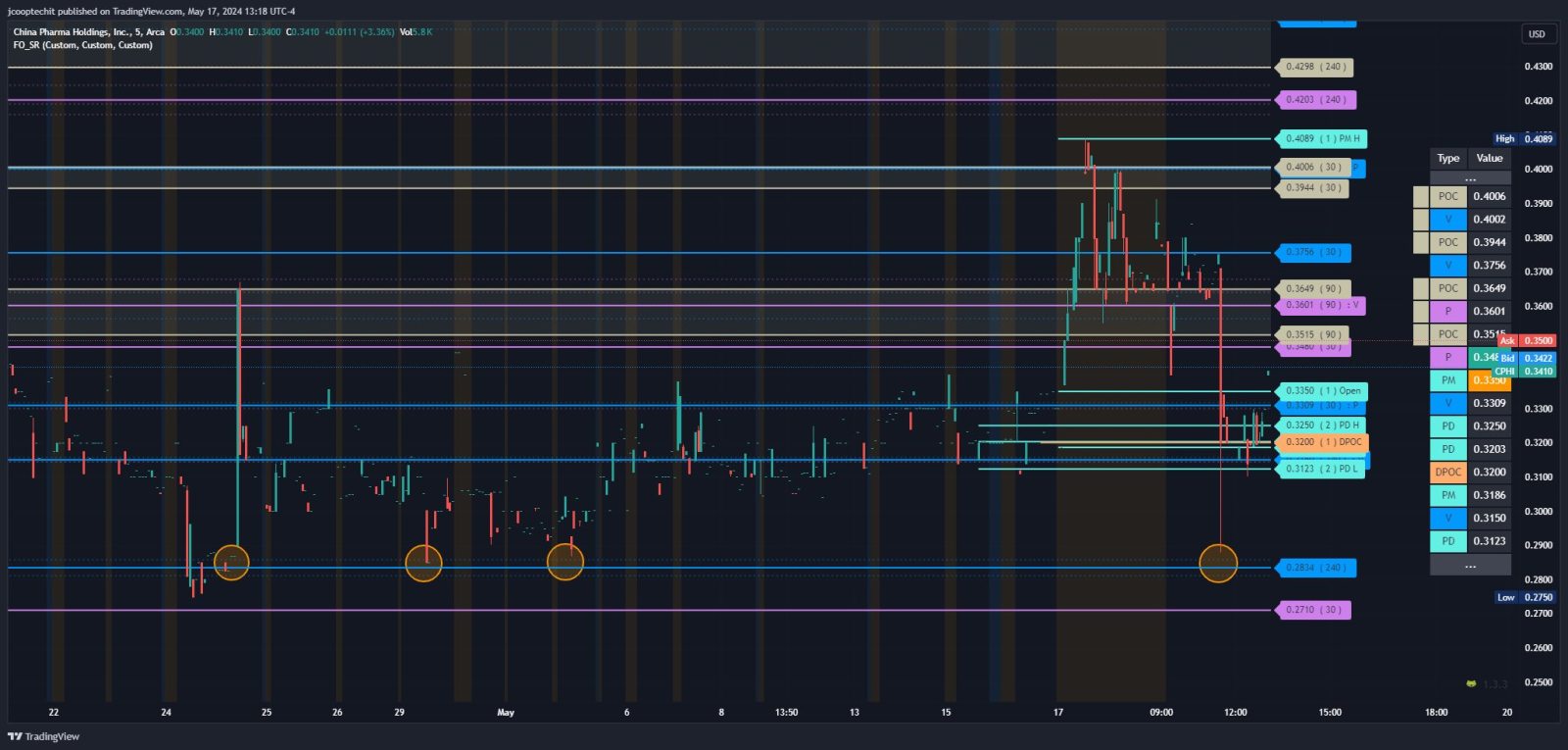
Task: Click the 18:00 time axis label
Action: coord(1436,713)
